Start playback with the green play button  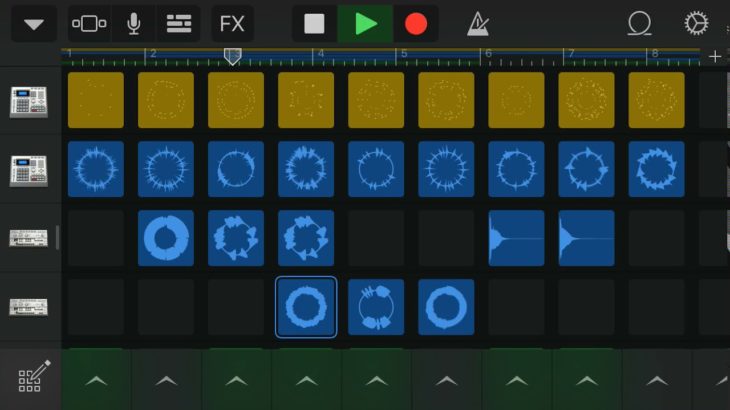coord(365,24)
